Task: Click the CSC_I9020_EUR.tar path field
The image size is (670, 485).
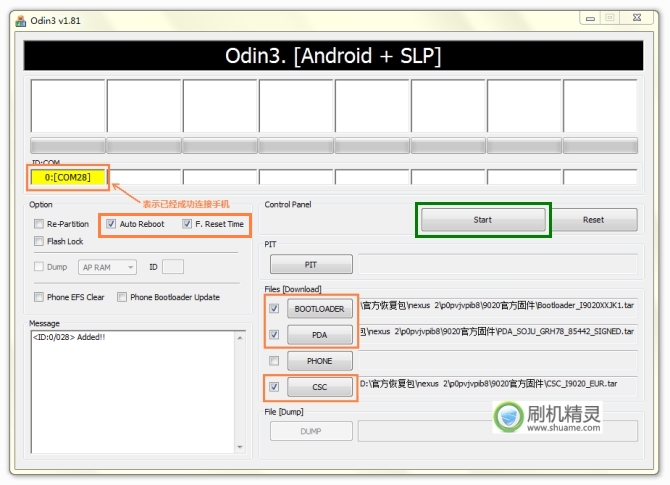Action: coord(498,386)
